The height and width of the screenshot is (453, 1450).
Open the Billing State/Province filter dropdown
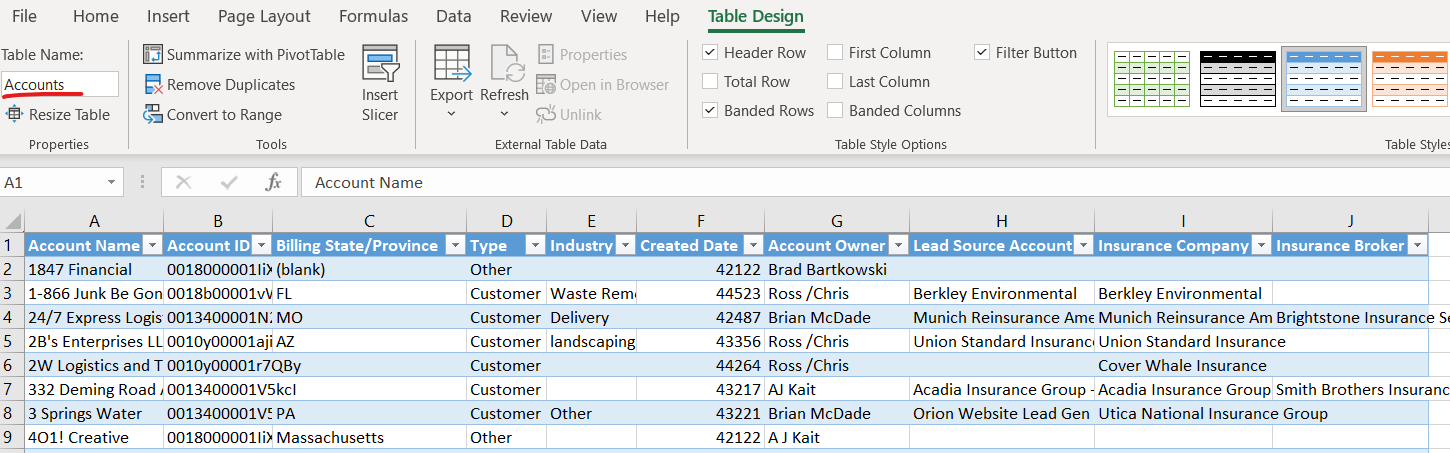pos(455,245)
